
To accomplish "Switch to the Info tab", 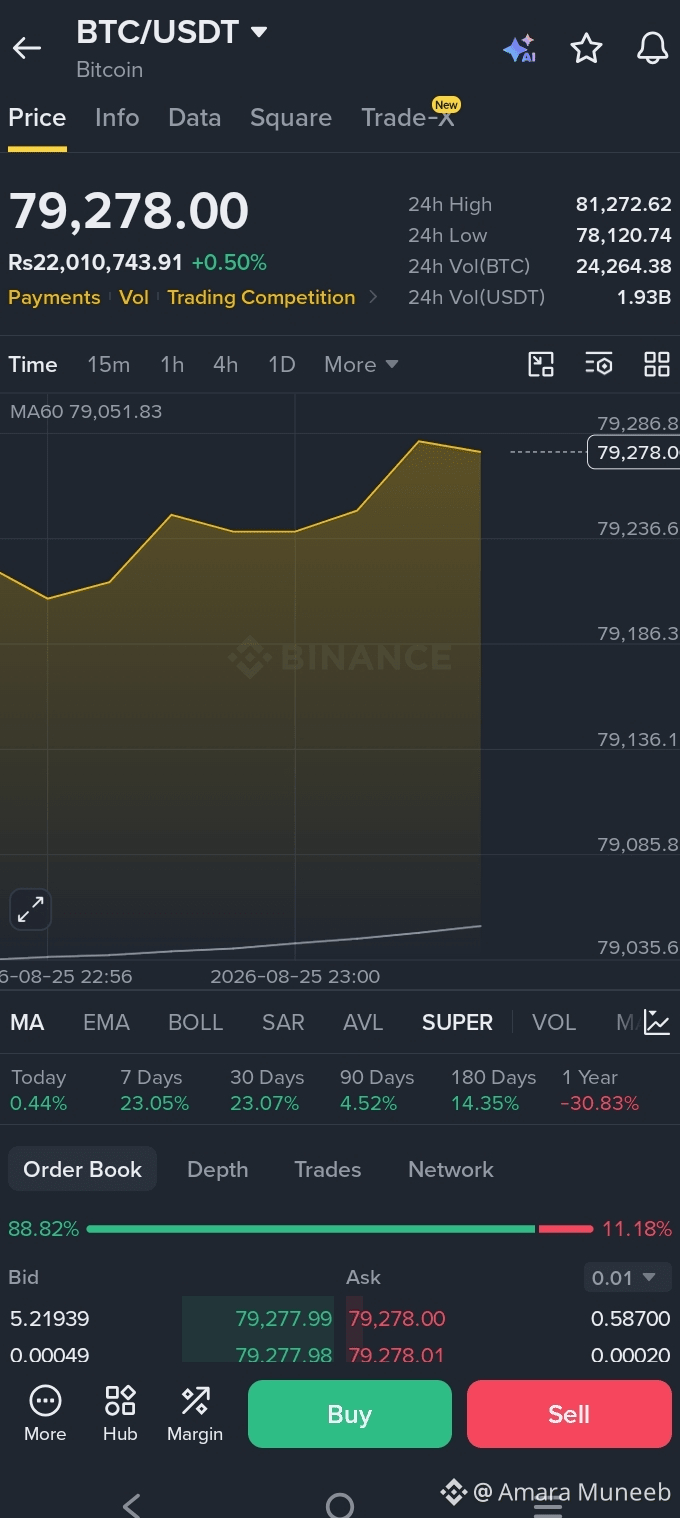I will tap(117, 117).
